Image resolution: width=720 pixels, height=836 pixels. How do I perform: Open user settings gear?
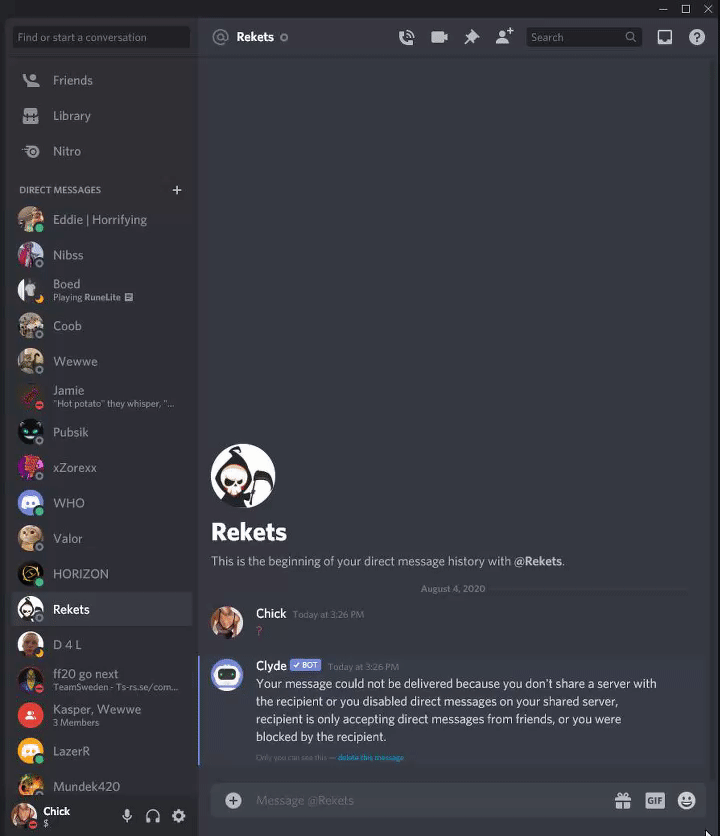tap(179, 816)
